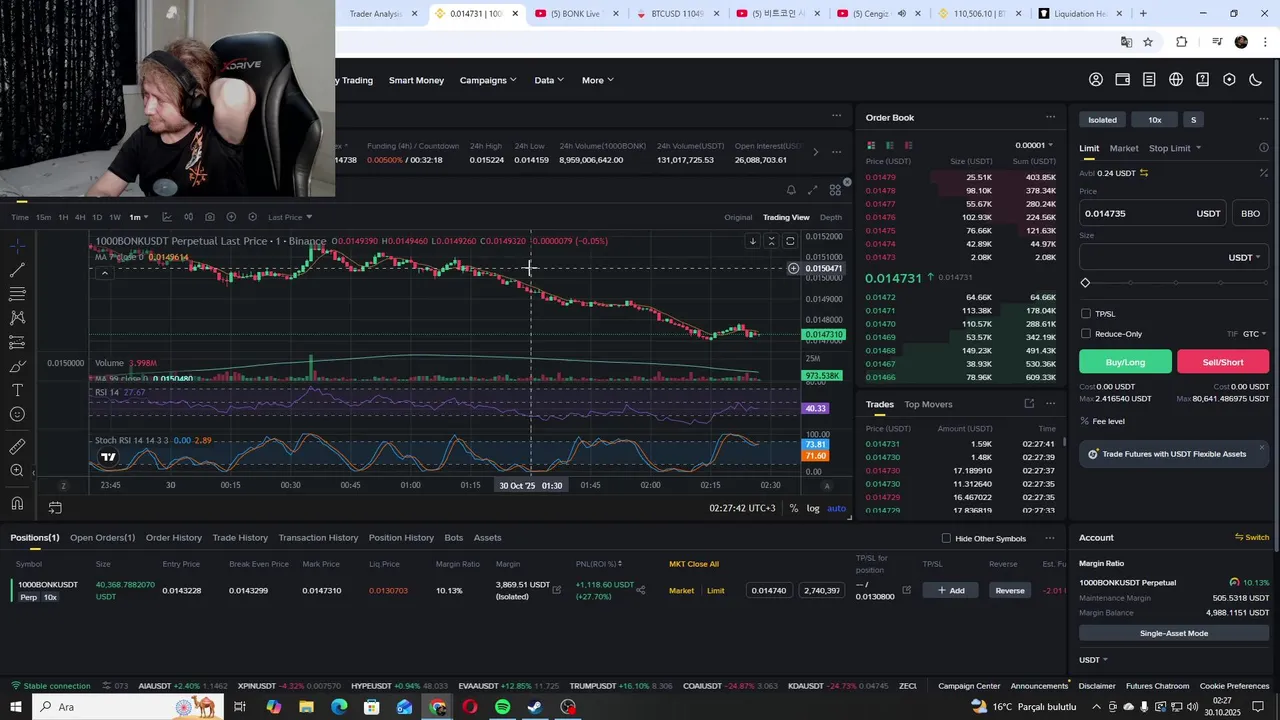Activate the chart zoom-in tool
Screen dimensions: 1280x720
coord(17,471)
